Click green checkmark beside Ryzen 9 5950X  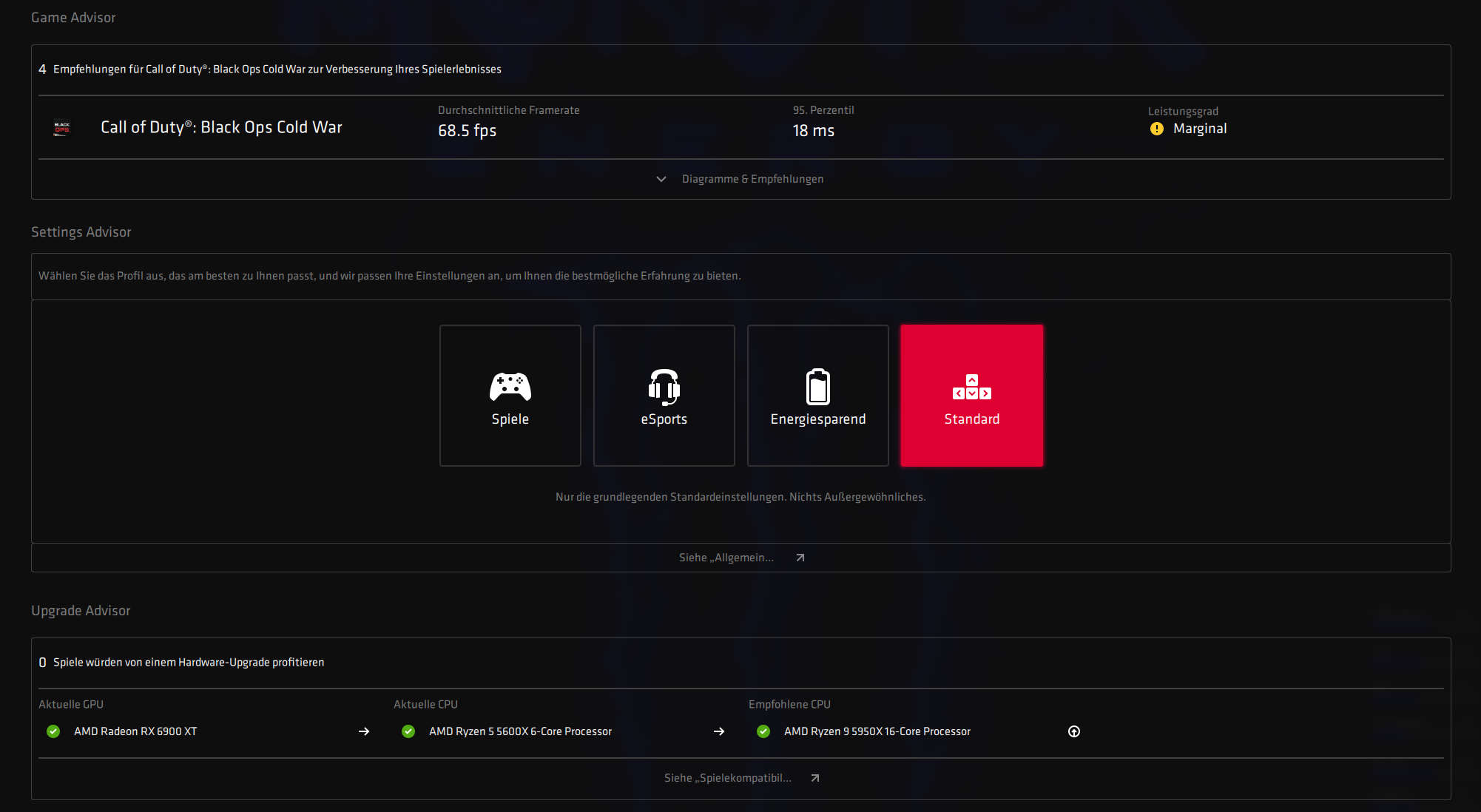click(x=763, y=731)
